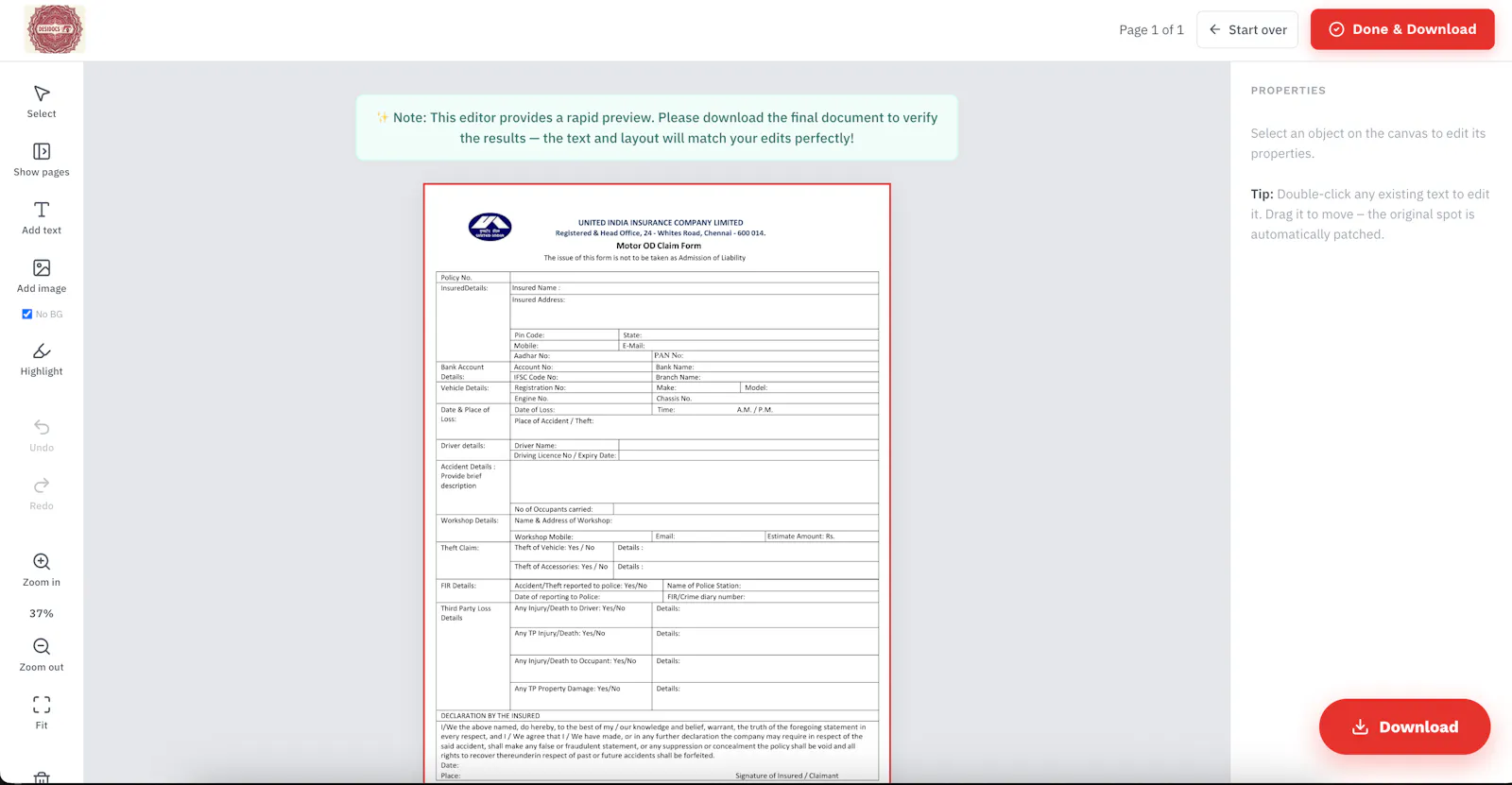The width and height of the screenshot is (1512, 785).
Task: Click Theft of Accessories: Yes / No
Action: click(560, 567)
